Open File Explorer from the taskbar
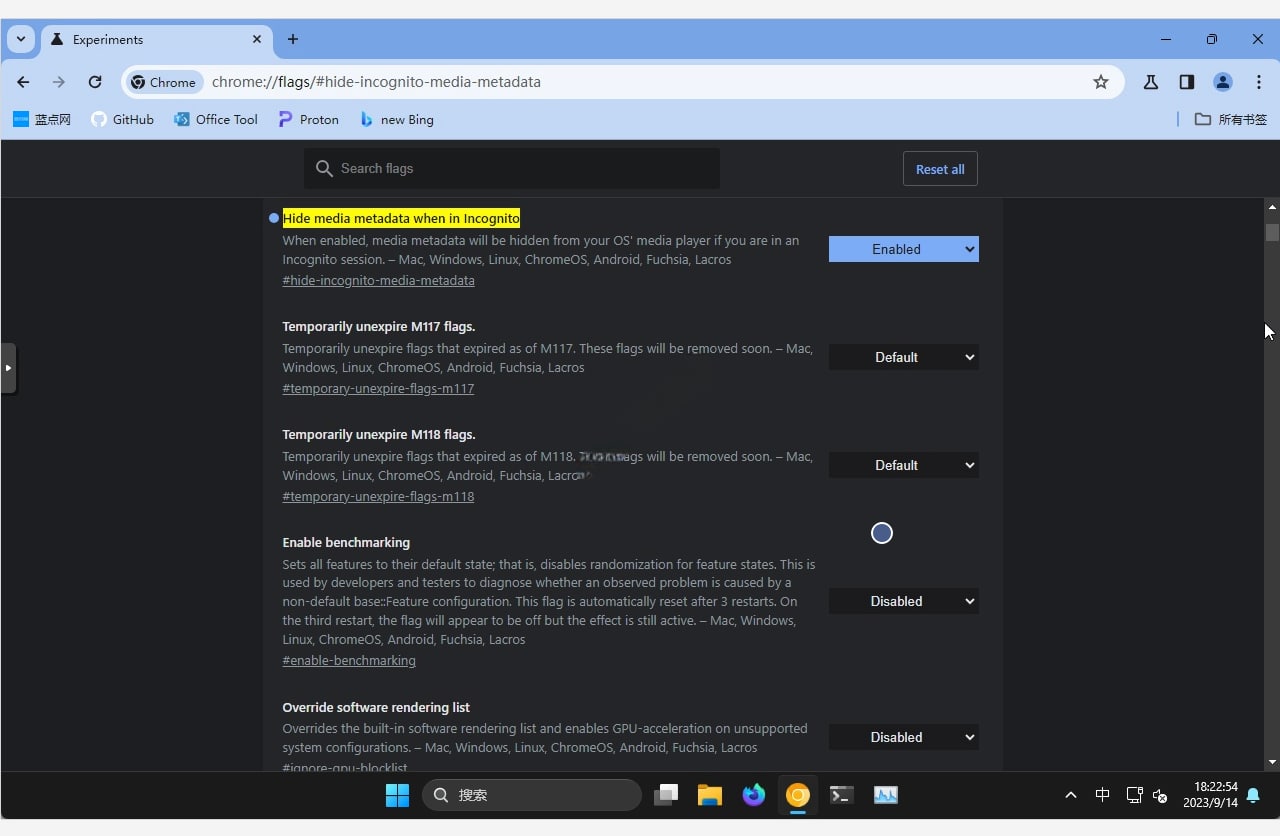The height and width of the screenshot is (836, 1280). pos(709,795)
